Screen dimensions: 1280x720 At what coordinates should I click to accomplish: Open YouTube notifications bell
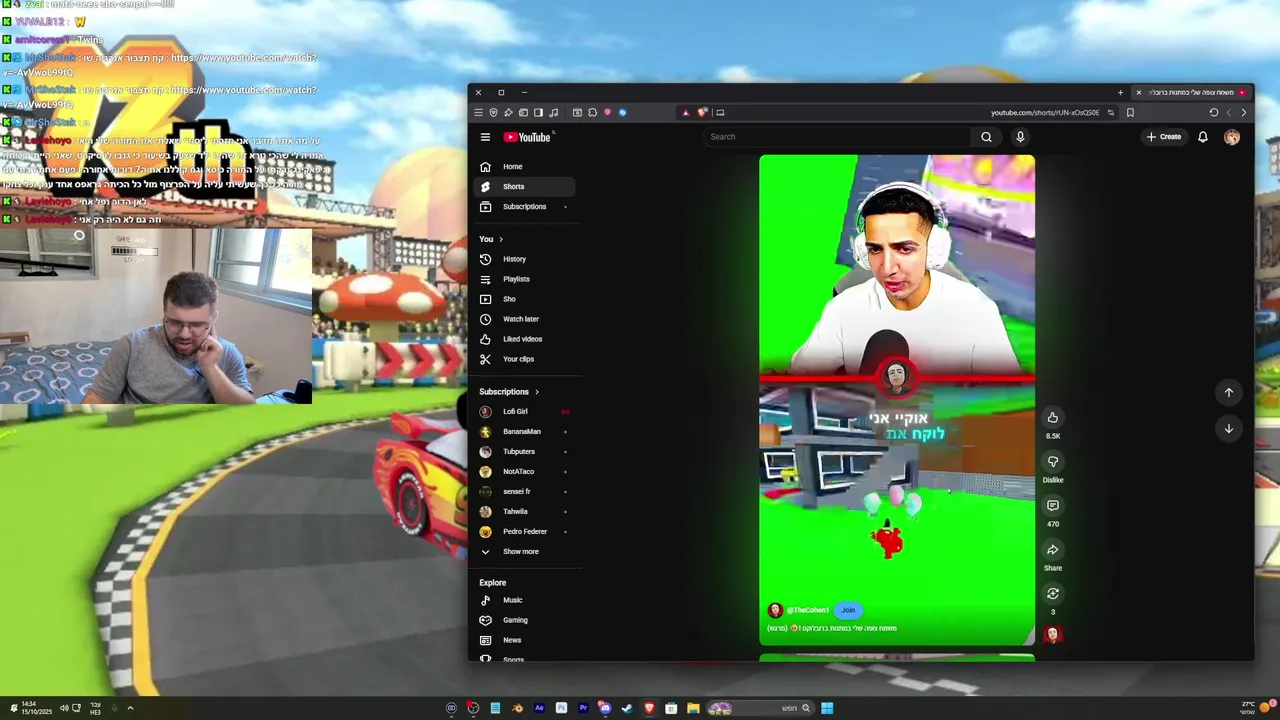coord(1203,137)
